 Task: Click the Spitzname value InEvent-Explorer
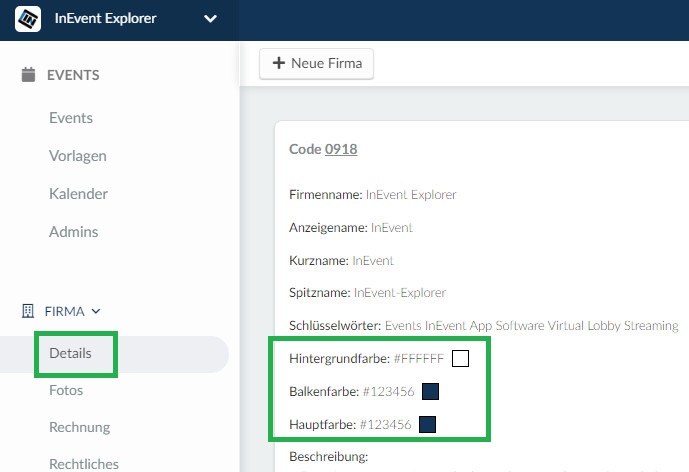400,293
